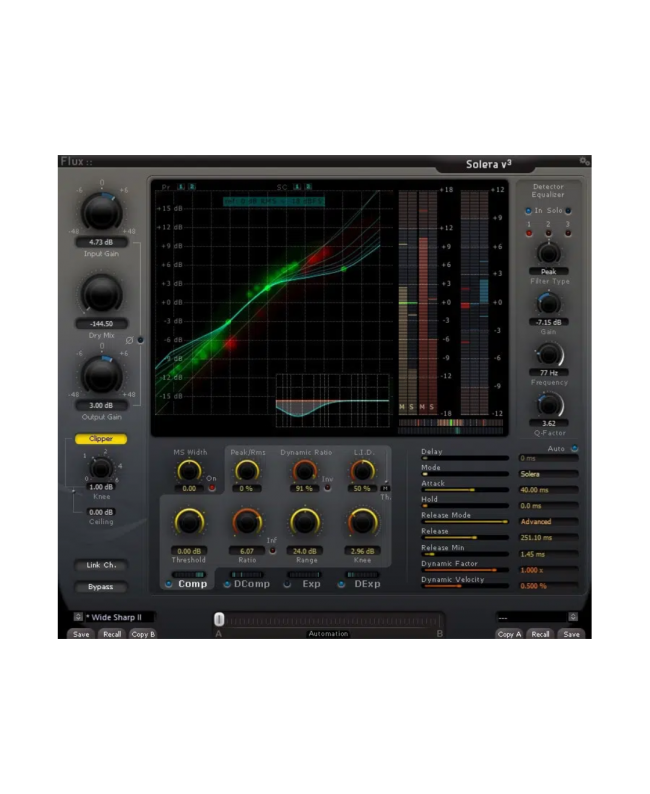Click the Output Gain knob
This screenshot has height=794, width=650.
pos(102,375)
